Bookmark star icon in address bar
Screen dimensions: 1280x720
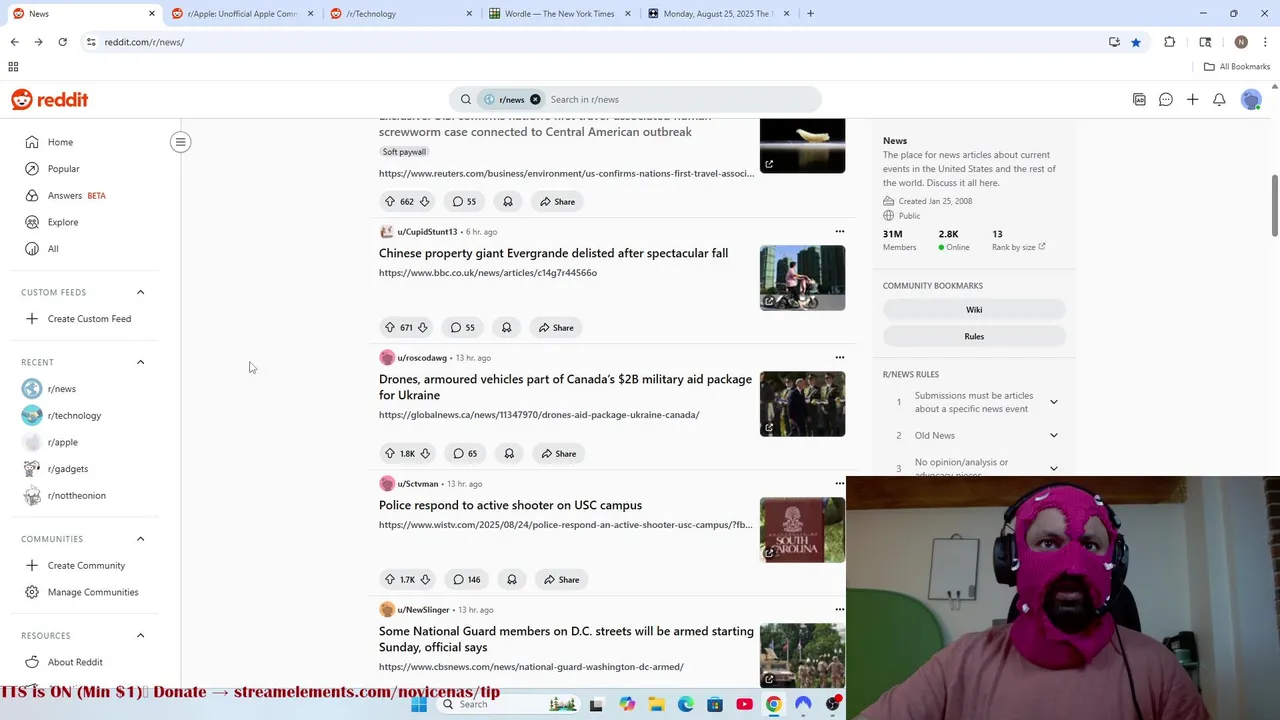coord(1136,42)
